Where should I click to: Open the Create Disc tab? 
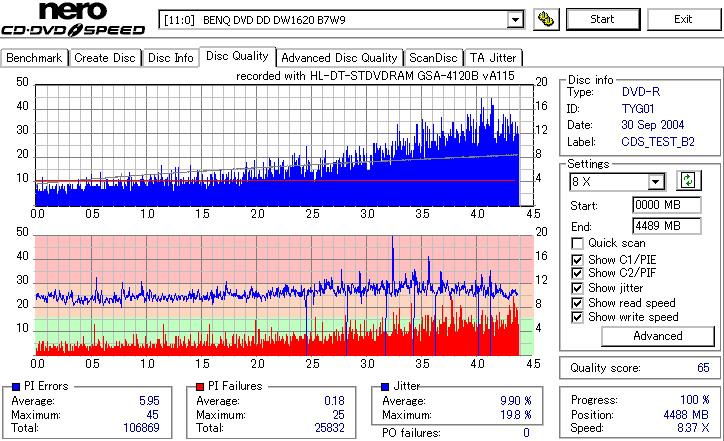tap(105, 58)
